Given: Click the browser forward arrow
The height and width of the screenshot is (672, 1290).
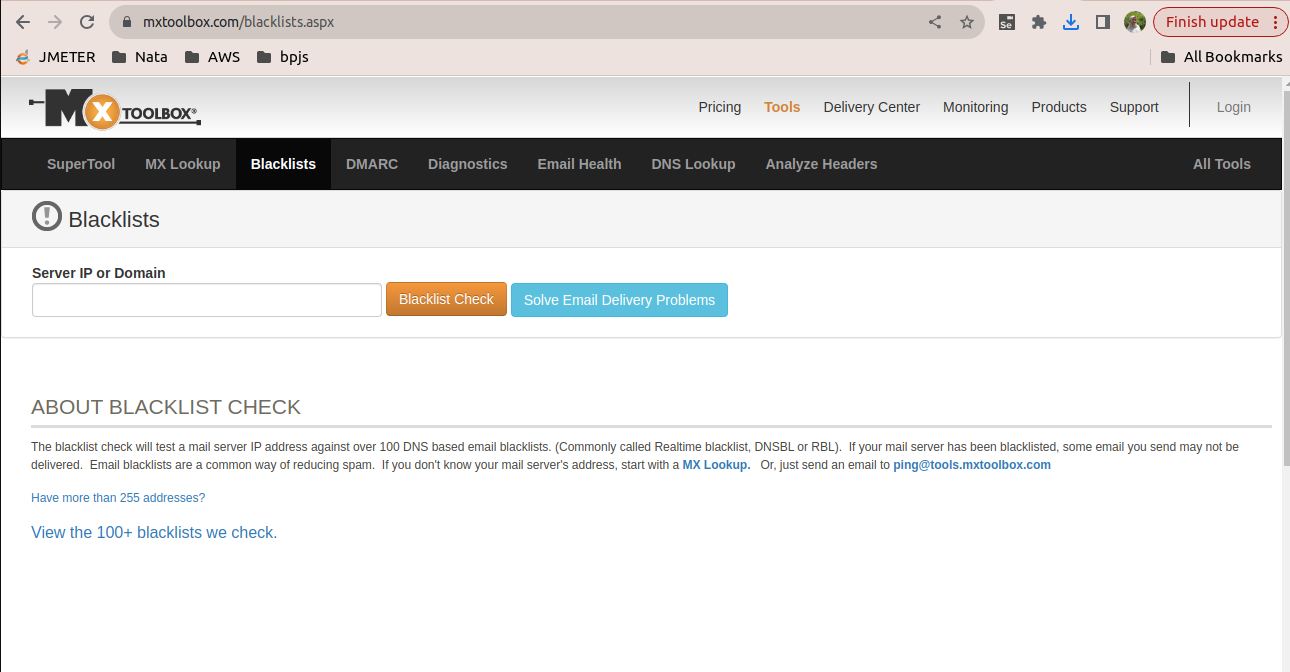Looking at the screenshot, I should (x=55, y=22).
